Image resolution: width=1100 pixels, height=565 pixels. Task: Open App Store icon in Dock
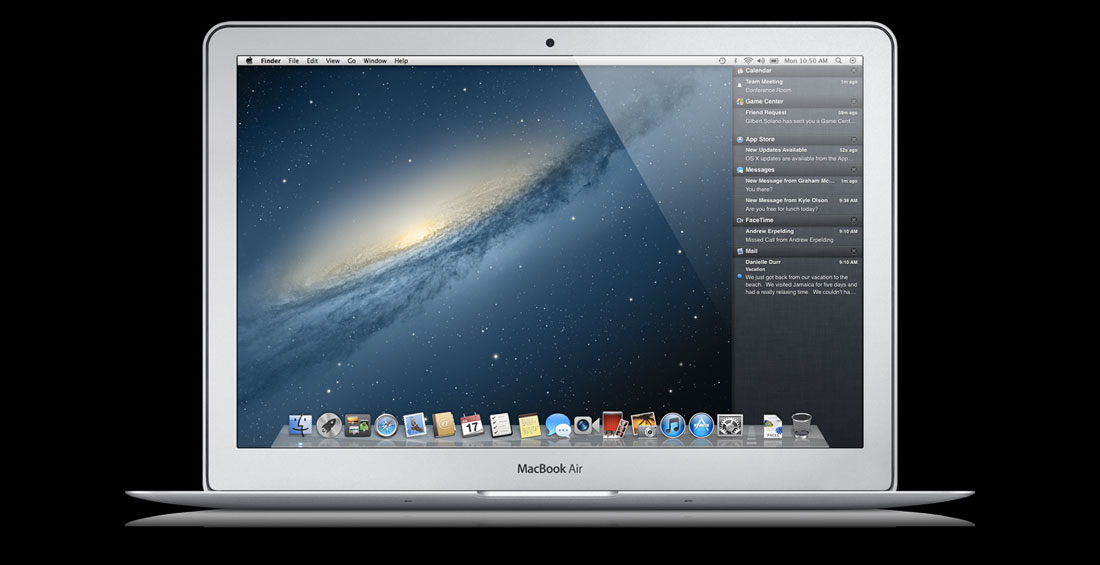[x=701, y=425]
